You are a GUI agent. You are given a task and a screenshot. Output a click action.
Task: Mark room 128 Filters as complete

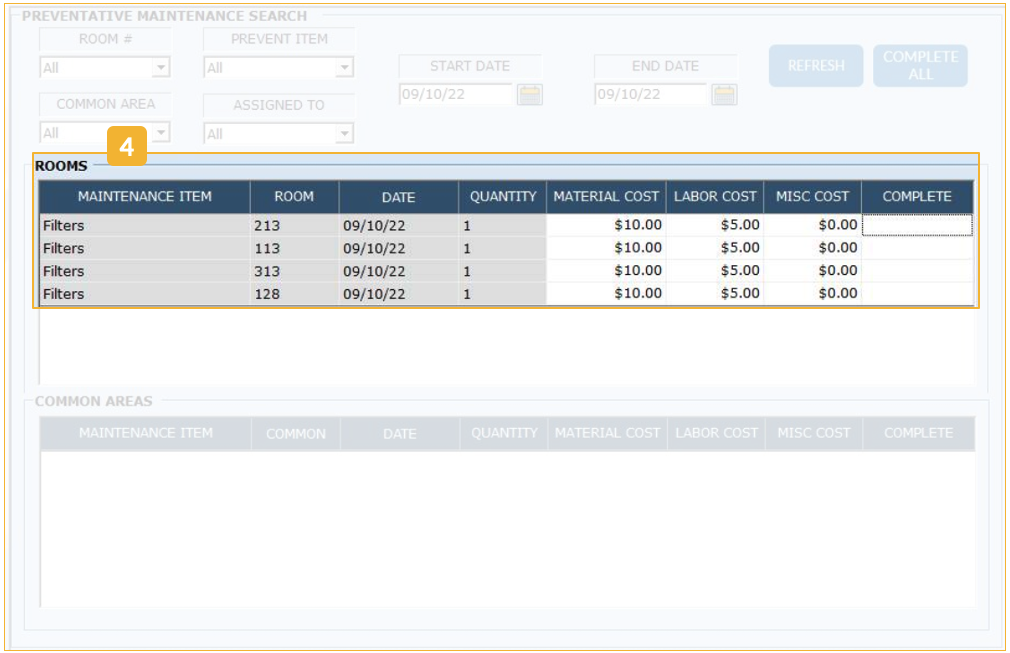coord(917,294)
